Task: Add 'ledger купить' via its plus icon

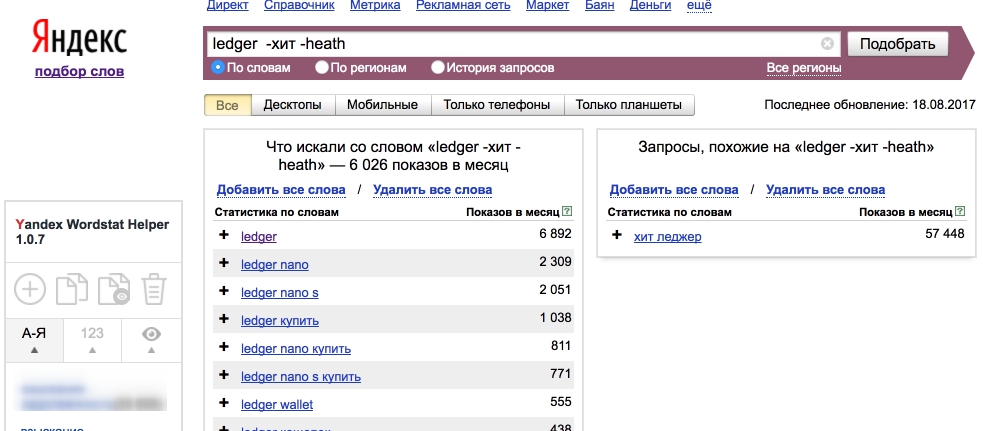Action: click(224, 319)
